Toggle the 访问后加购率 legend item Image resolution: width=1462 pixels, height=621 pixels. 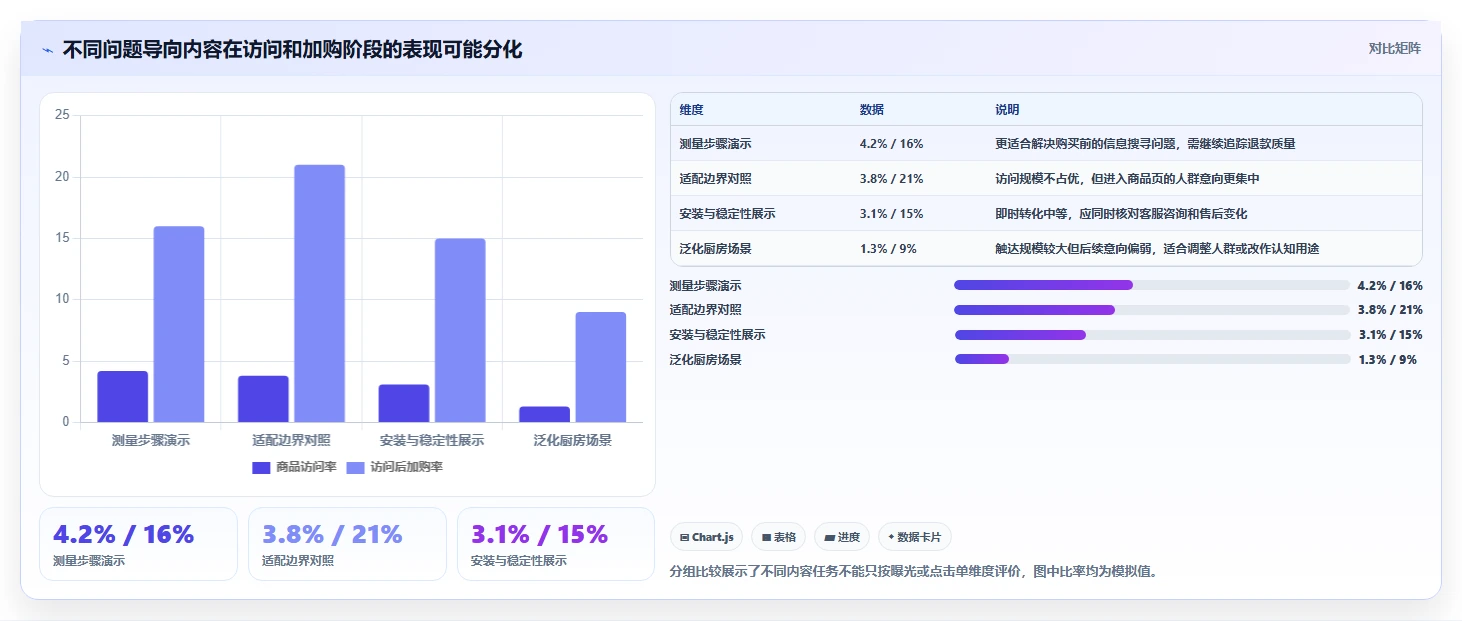394,467
